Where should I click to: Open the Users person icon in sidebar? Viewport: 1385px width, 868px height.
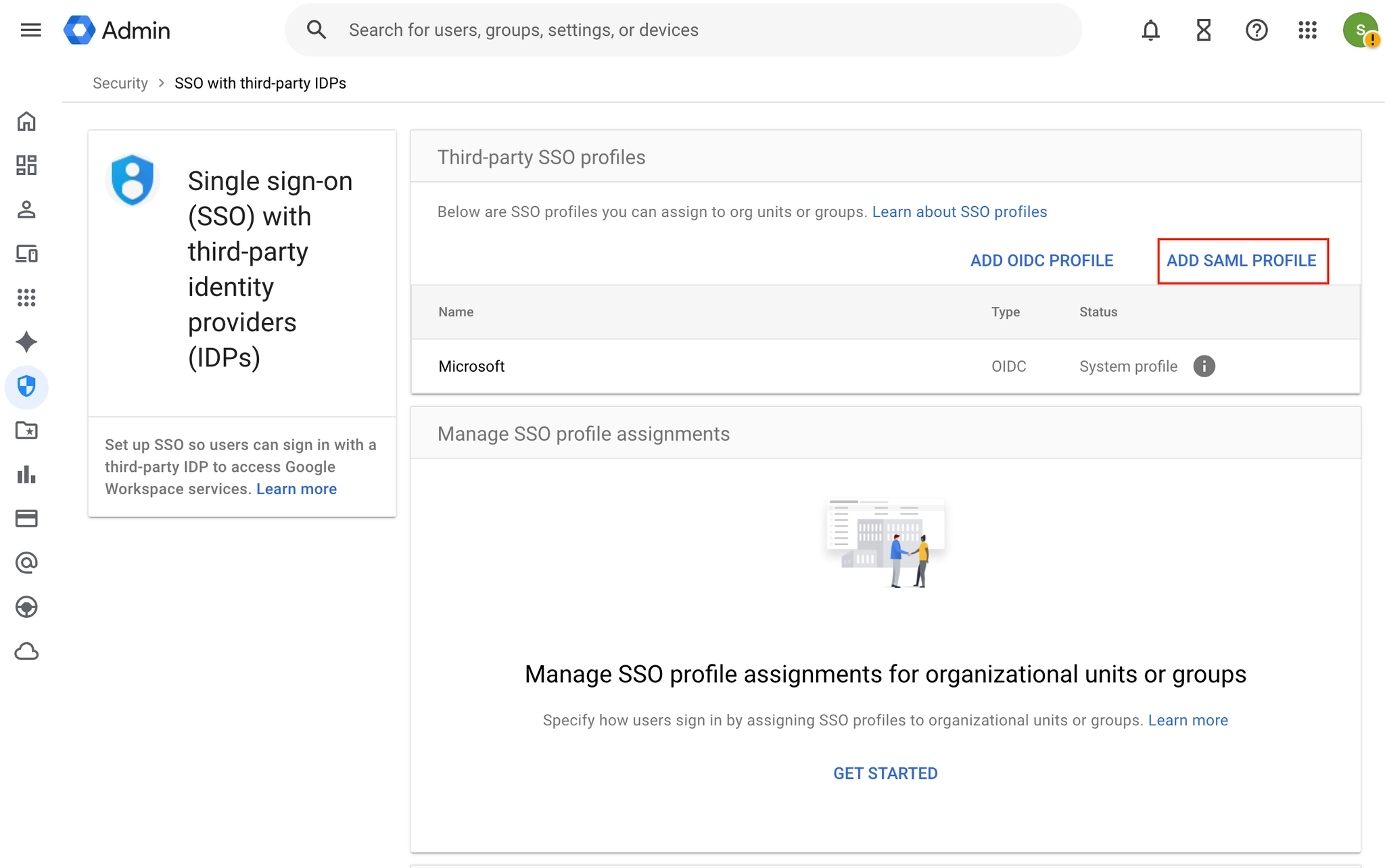[26, 210]
